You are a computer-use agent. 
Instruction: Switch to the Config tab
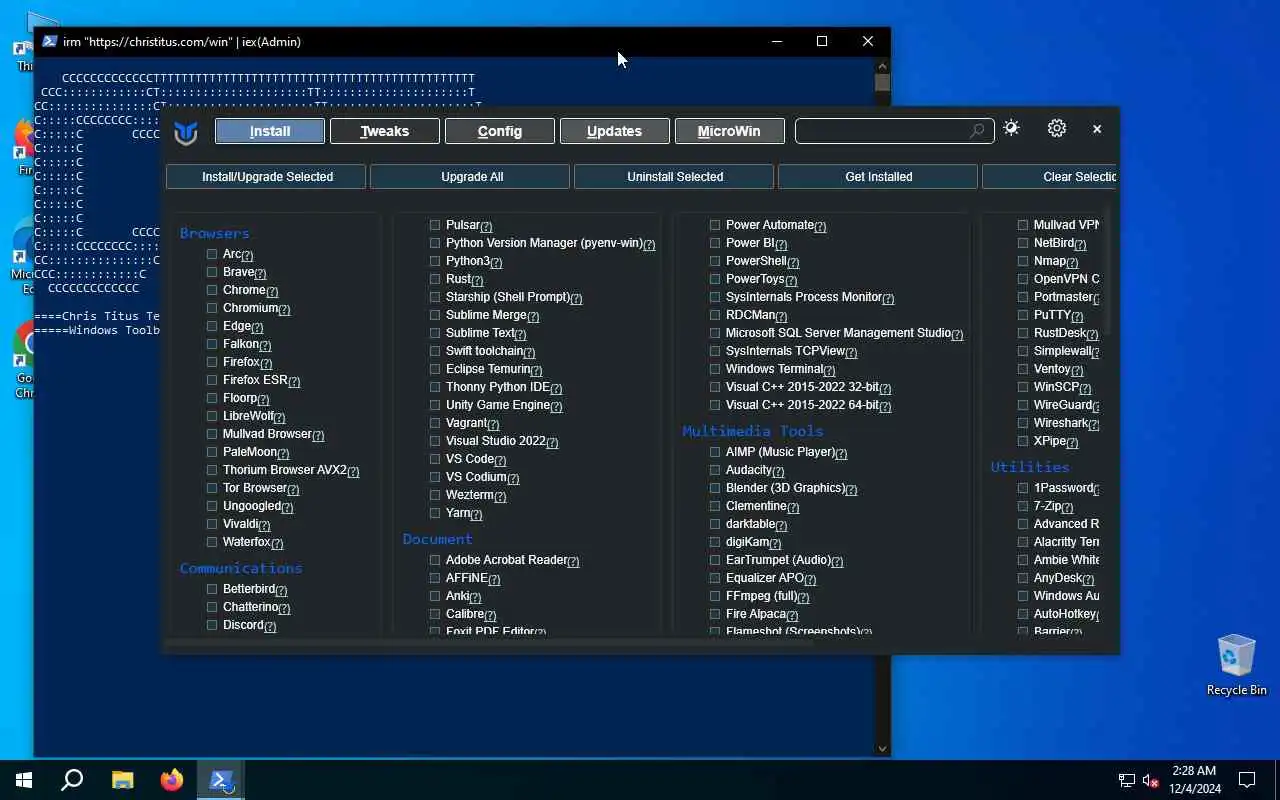[x=500, y=131]
